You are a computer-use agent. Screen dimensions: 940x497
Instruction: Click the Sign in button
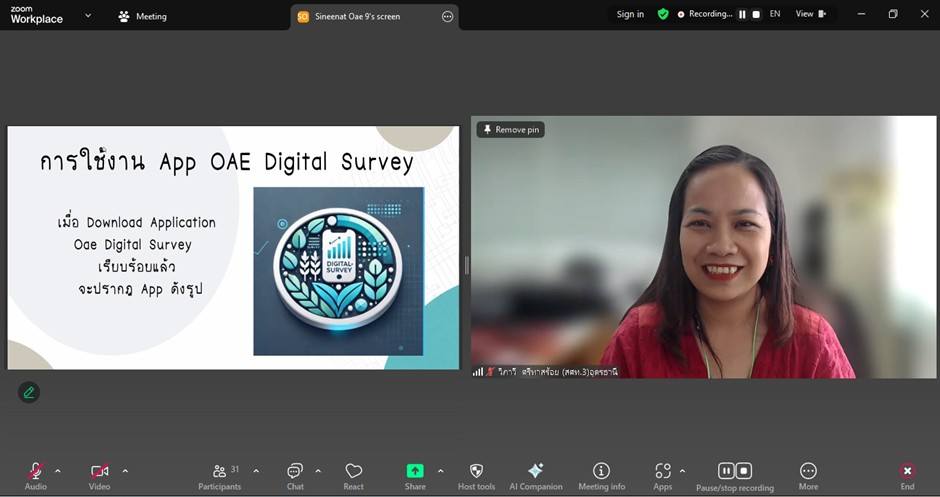pyautogui.click(x=630, y=15)
